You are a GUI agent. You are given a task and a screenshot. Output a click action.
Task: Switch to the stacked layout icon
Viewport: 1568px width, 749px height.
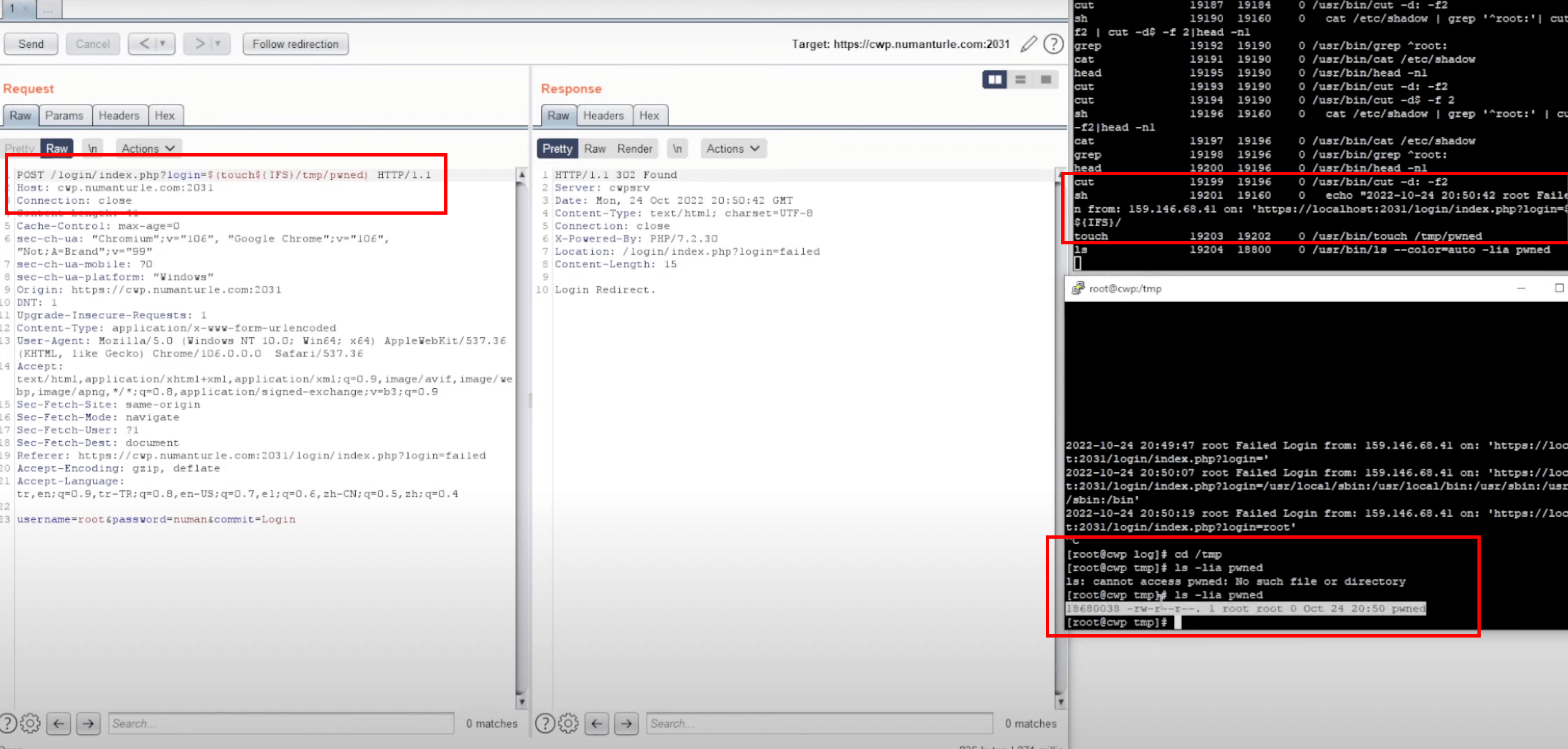pyautogui.click(x=1020, y=80)
